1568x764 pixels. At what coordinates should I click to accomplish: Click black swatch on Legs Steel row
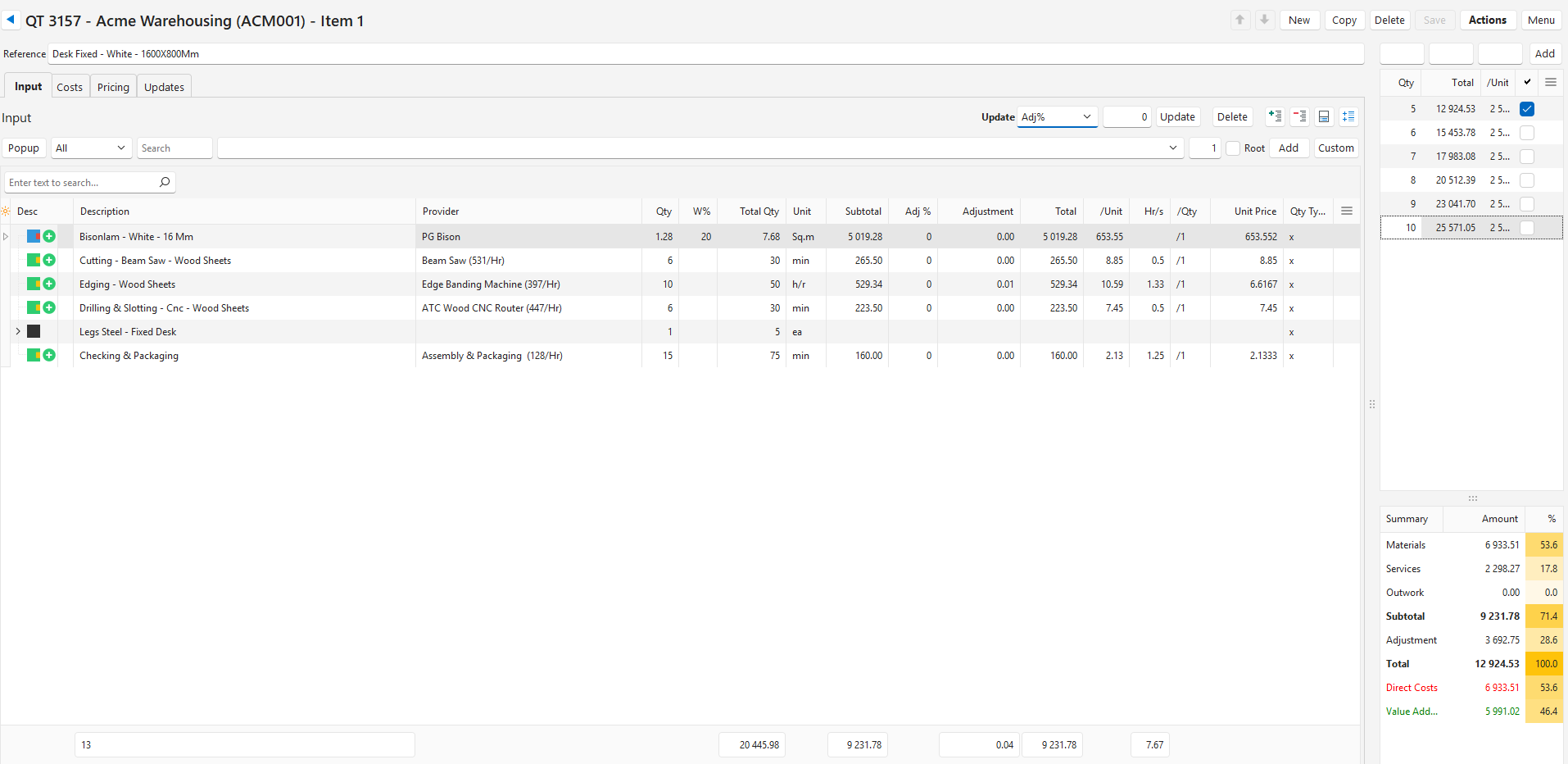[34, 331]
